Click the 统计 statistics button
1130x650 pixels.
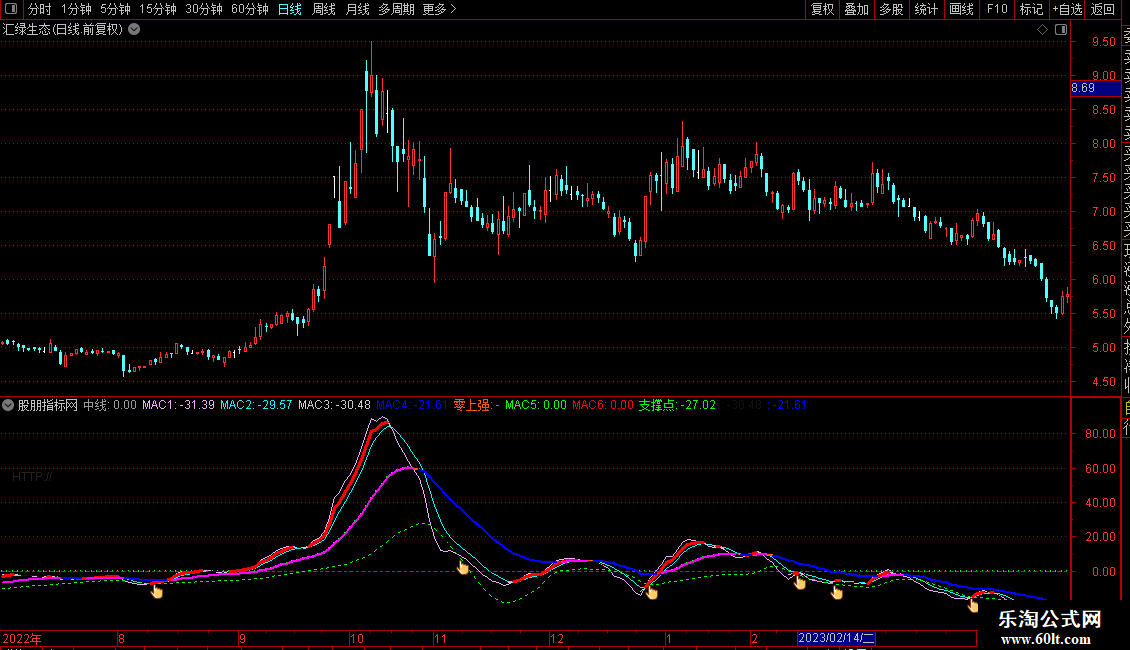[926, 9]
